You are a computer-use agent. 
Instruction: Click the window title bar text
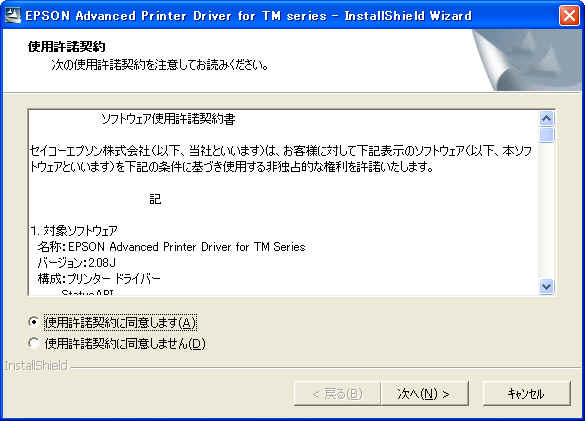click(248, 16)
